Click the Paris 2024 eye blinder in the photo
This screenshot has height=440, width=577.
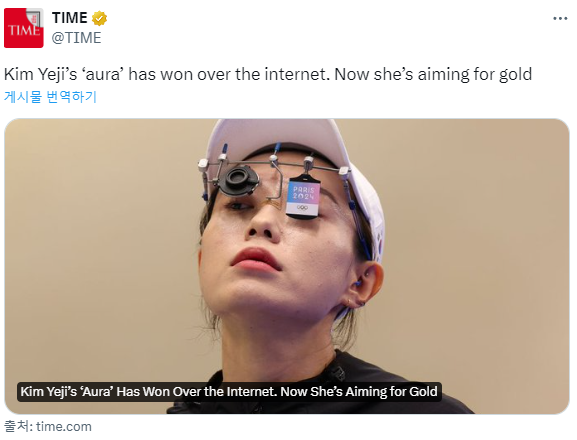pyautogui.click(x=303, y=198)
